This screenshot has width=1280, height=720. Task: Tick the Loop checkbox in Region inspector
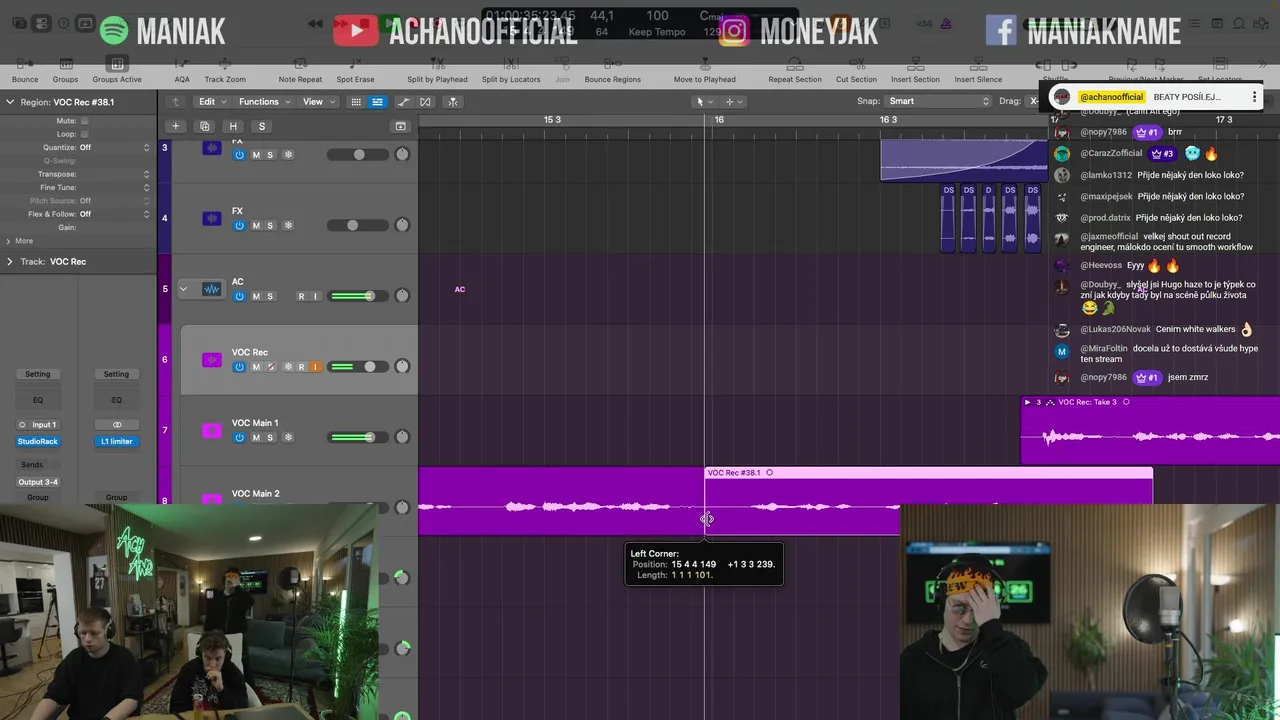[84, 134]
